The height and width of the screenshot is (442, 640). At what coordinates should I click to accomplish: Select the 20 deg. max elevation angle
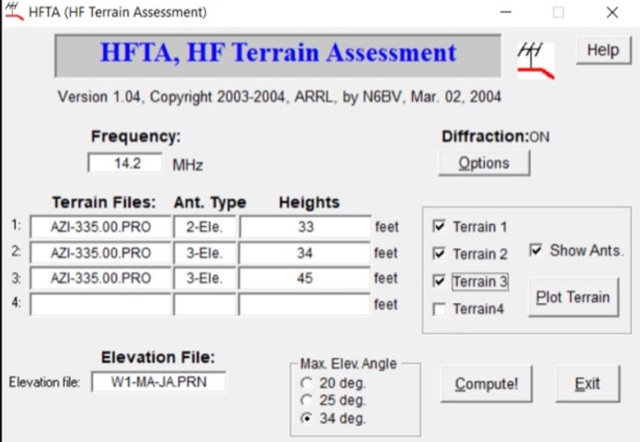(x=306, y=383)
